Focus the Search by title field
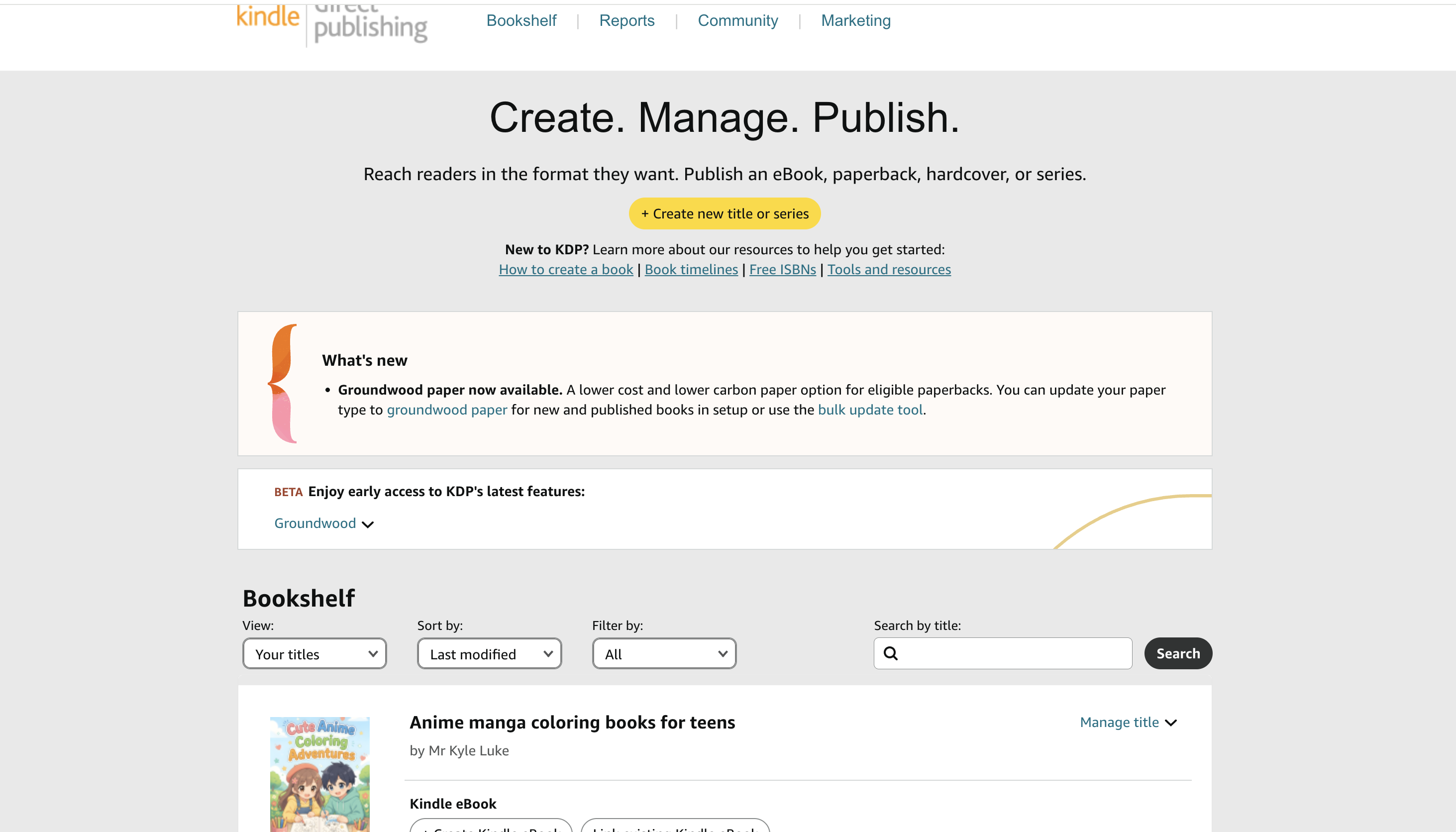Screen dimensions: 1456x832 click(x=1003, y=653)
